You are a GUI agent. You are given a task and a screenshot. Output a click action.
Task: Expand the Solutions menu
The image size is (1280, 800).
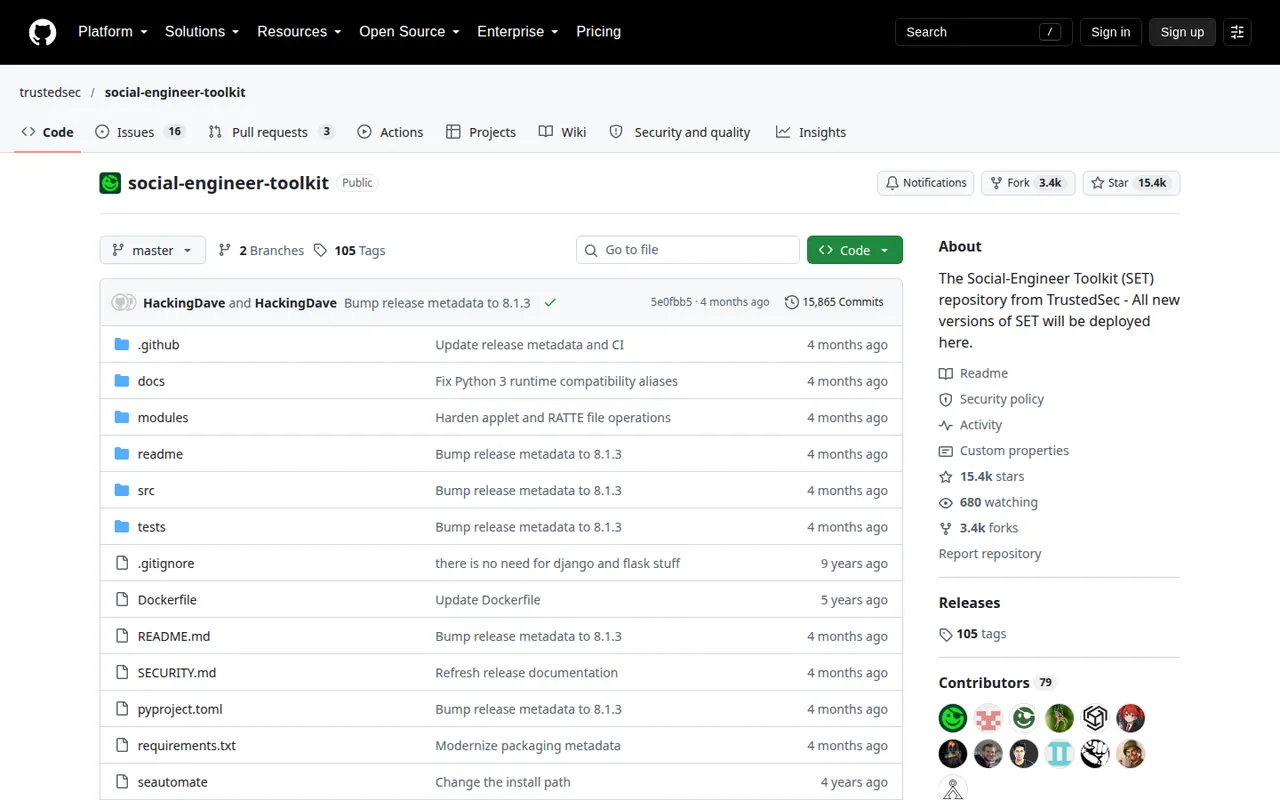click(x=202, y=32)
